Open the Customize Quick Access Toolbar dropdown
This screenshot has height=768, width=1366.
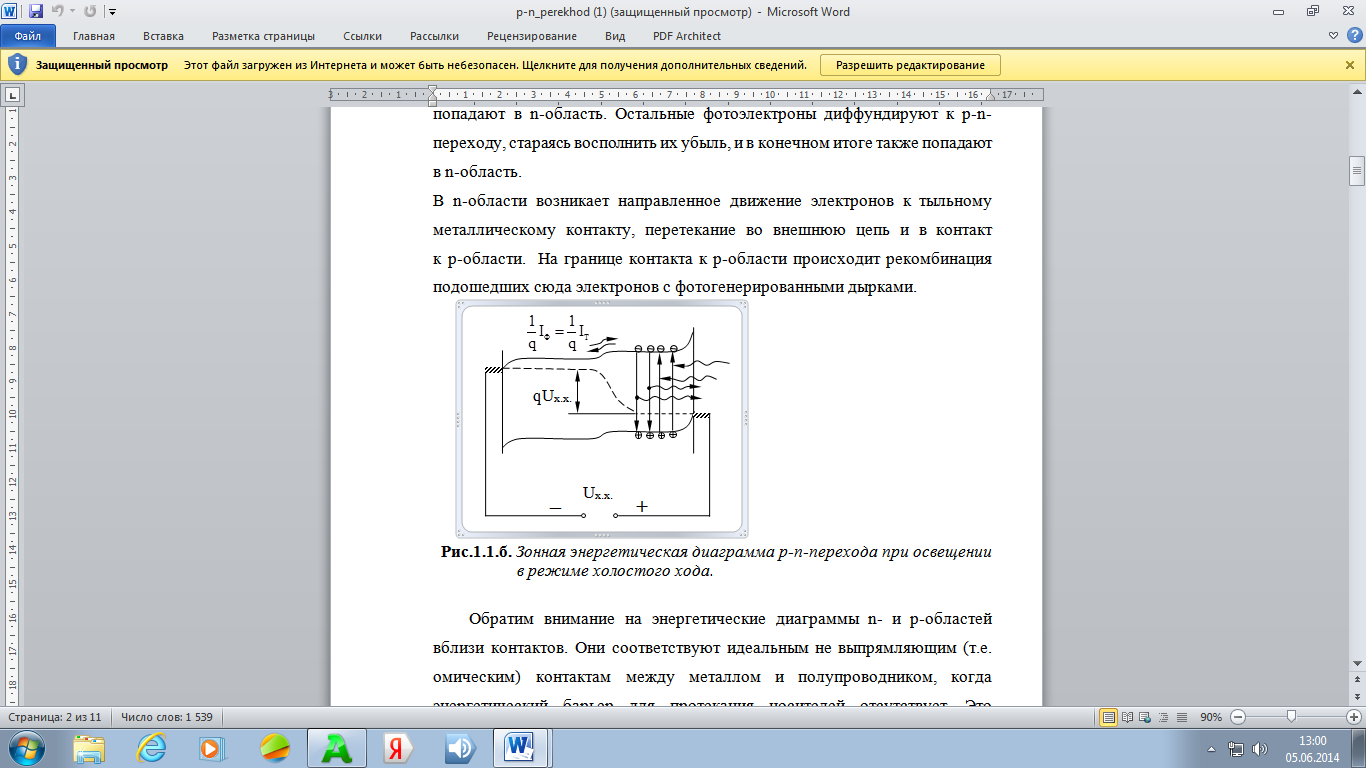pos(111,12)
